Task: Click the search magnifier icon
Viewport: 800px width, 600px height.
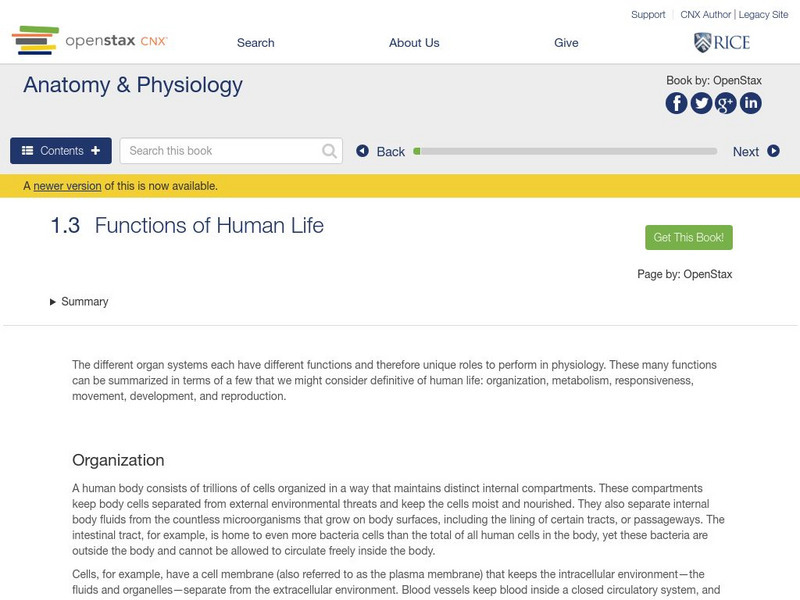Action: point(330,151)
